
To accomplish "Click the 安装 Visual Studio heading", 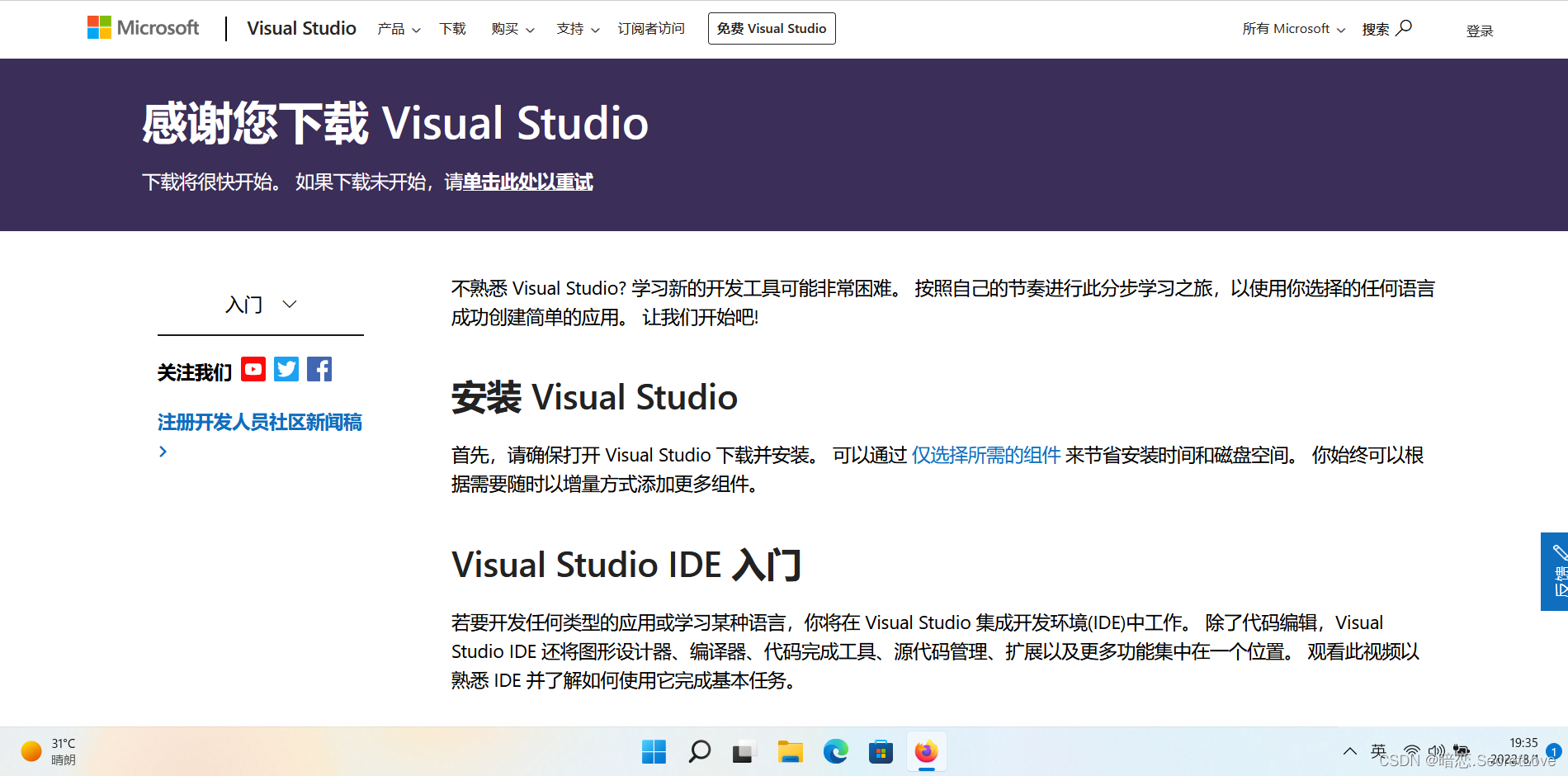I will (594, 397).
